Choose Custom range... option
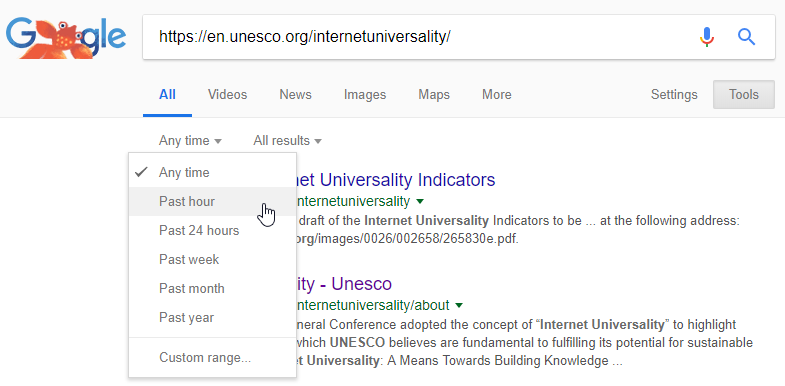 coord(212,358)
